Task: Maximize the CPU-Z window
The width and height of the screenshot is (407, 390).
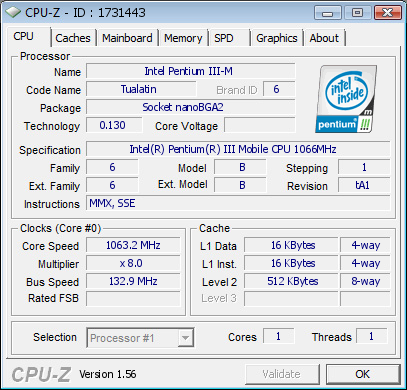Action: (357, 13)
